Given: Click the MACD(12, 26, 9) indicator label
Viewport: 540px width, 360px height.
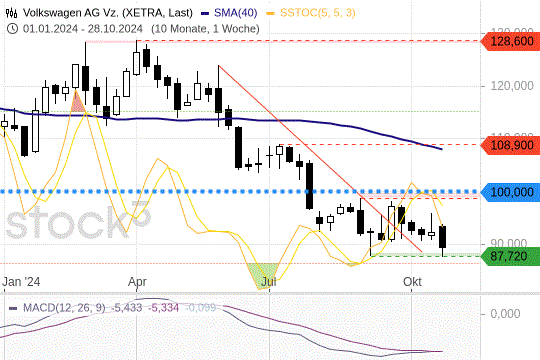Looking at the screenshot, I should (x=64, y=308).
